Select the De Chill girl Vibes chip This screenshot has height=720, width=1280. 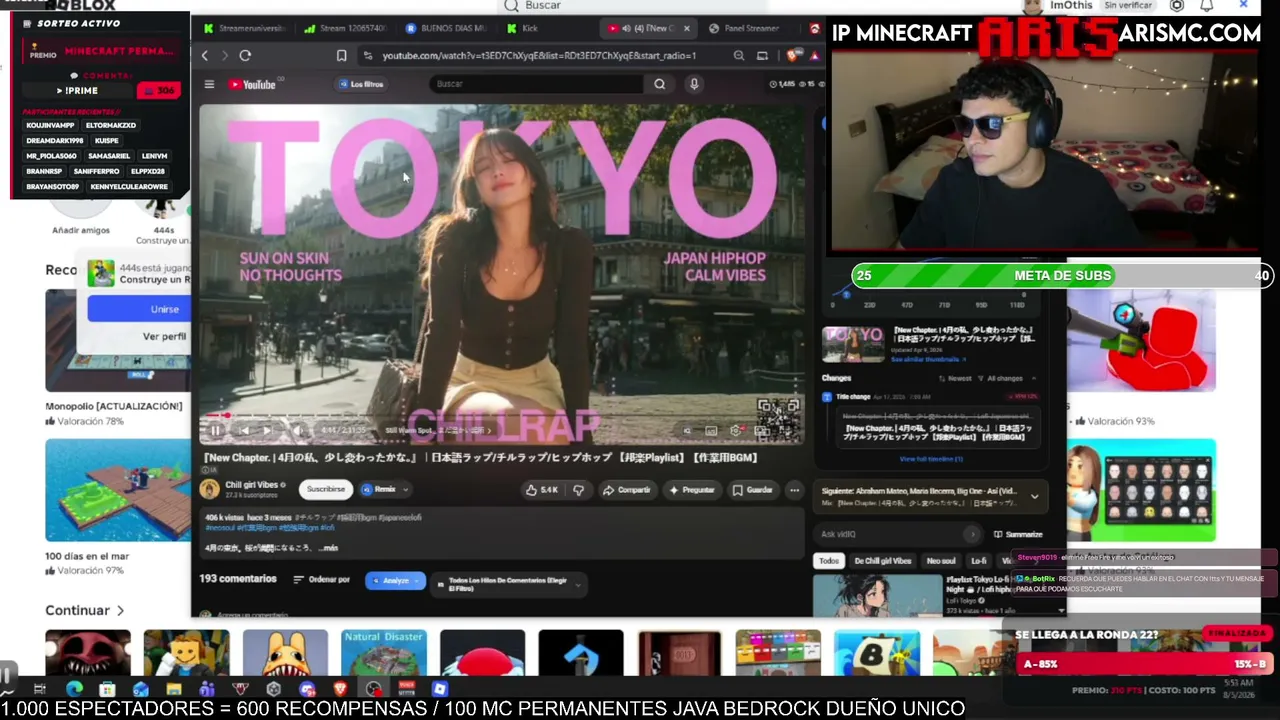882,561
